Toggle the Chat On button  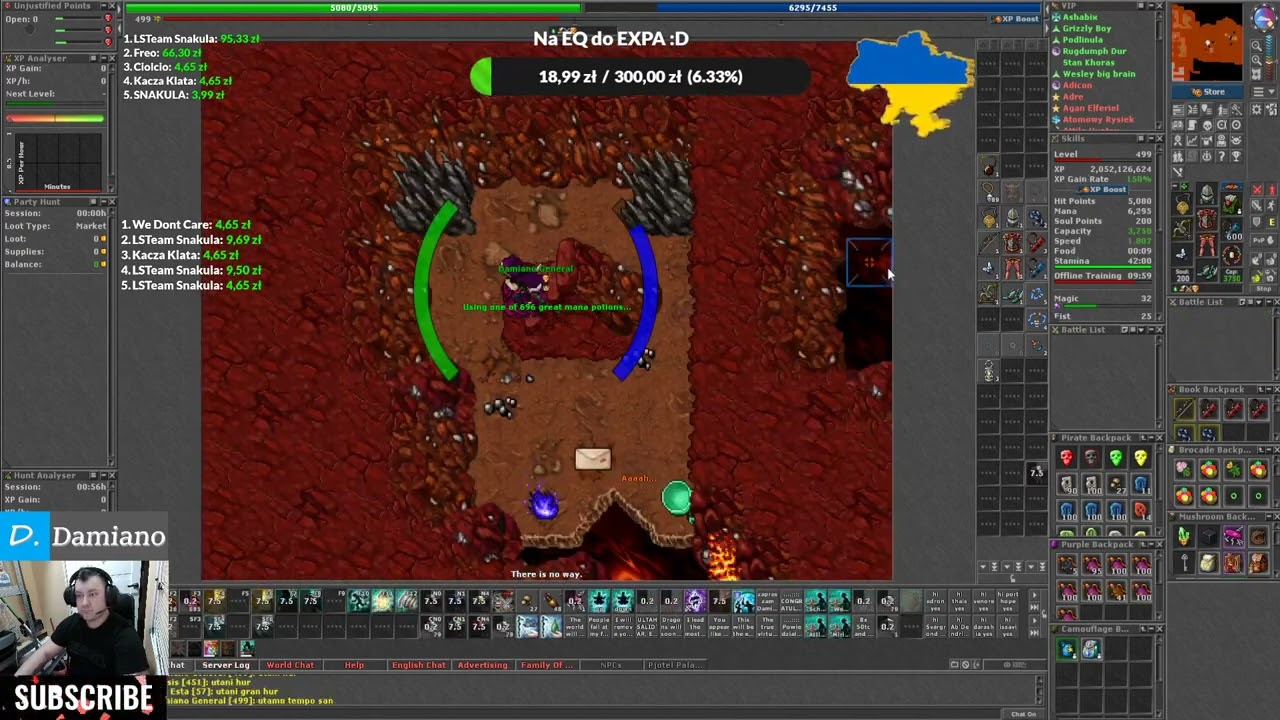point(1023,714)
